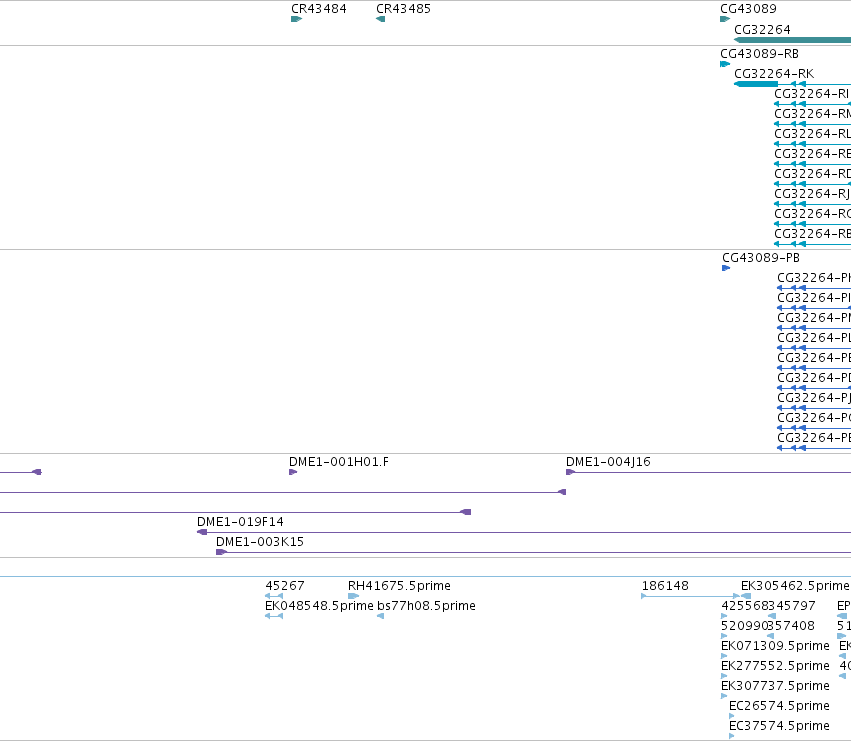Click the CG32264-RK transcript label
Image resolution: width=851 pixels, height=741 pixels.
(x=774, y=74)
